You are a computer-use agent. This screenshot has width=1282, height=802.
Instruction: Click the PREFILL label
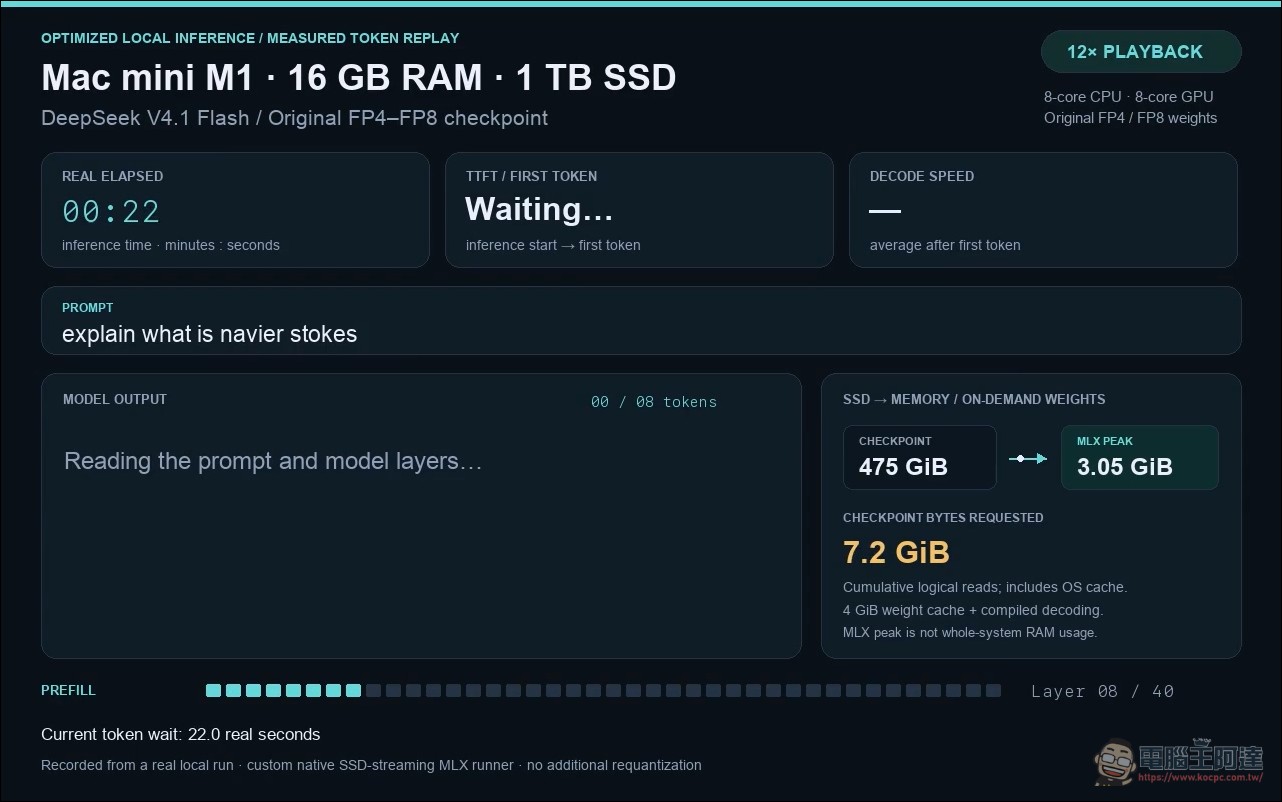68,690
